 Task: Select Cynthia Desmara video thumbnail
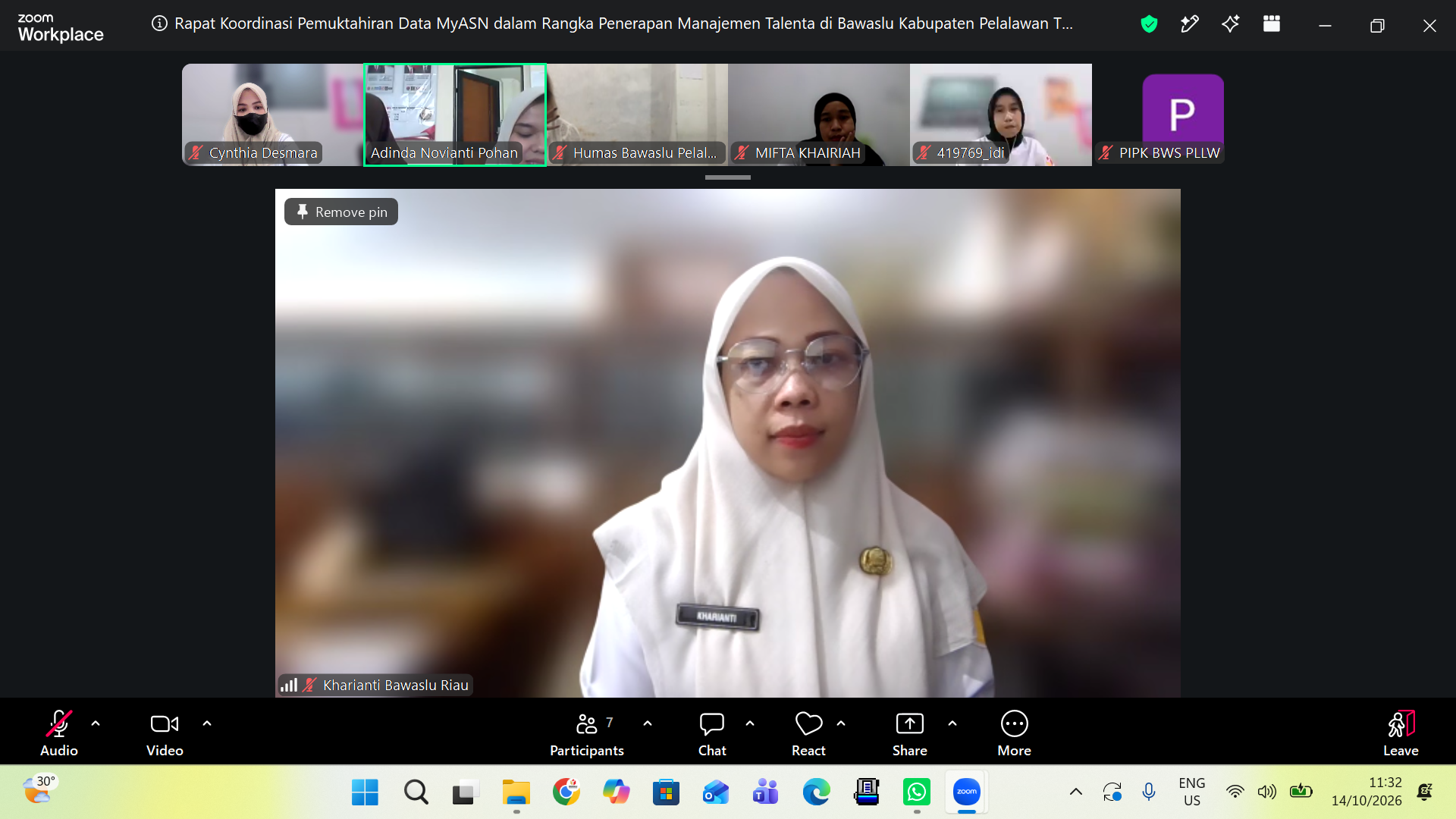273,115
